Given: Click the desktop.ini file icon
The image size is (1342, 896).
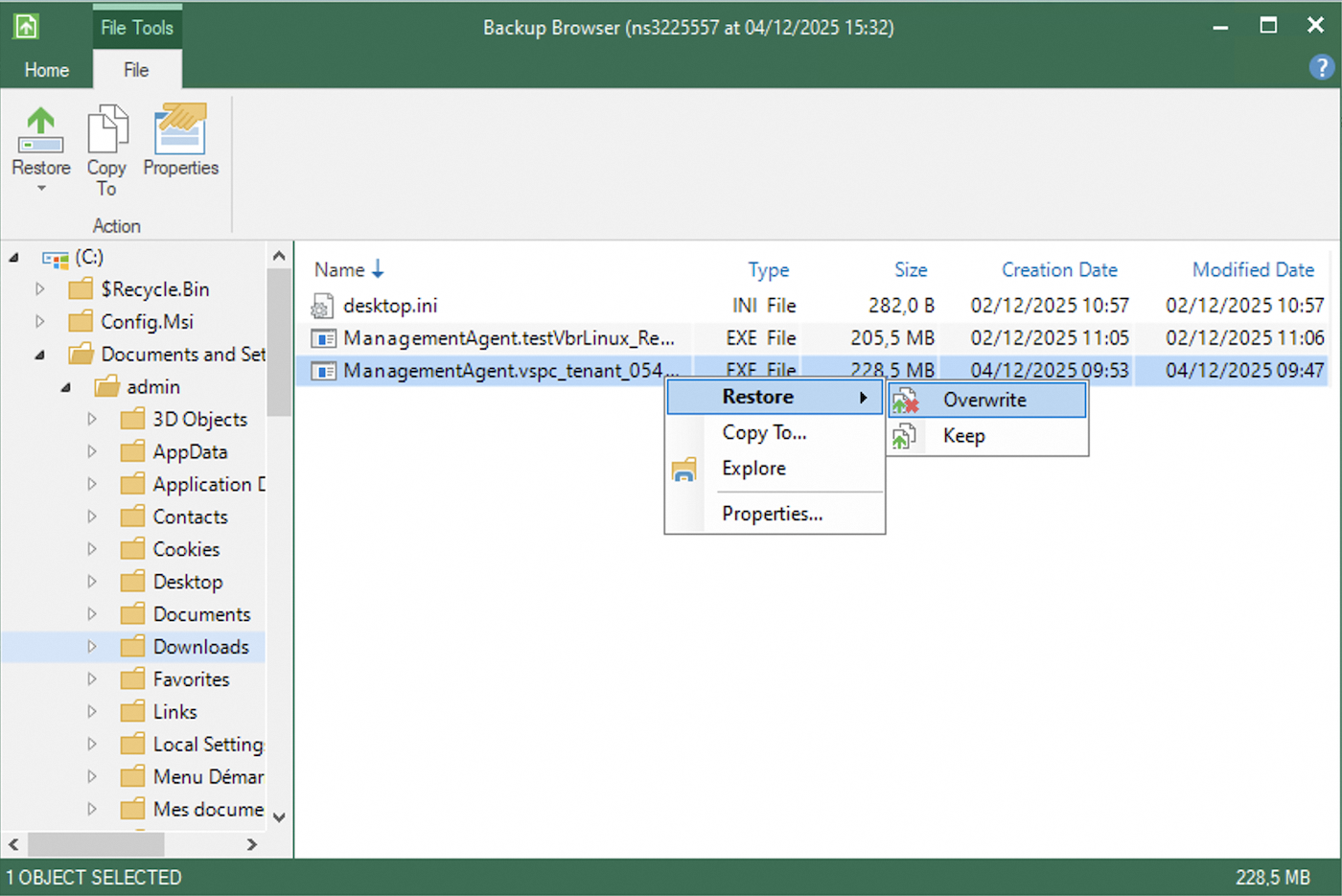Looking at the screenshot, I should [323, 305].
